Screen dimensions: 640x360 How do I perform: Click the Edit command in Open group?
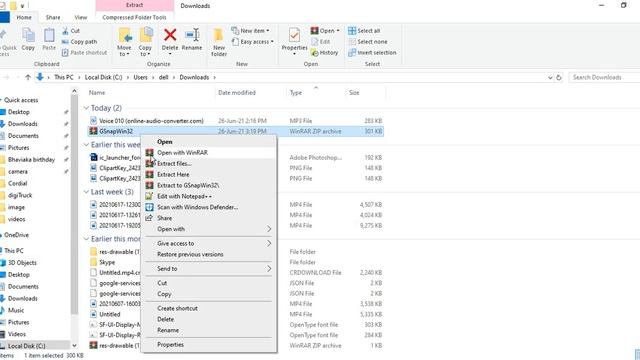(320, 42)
